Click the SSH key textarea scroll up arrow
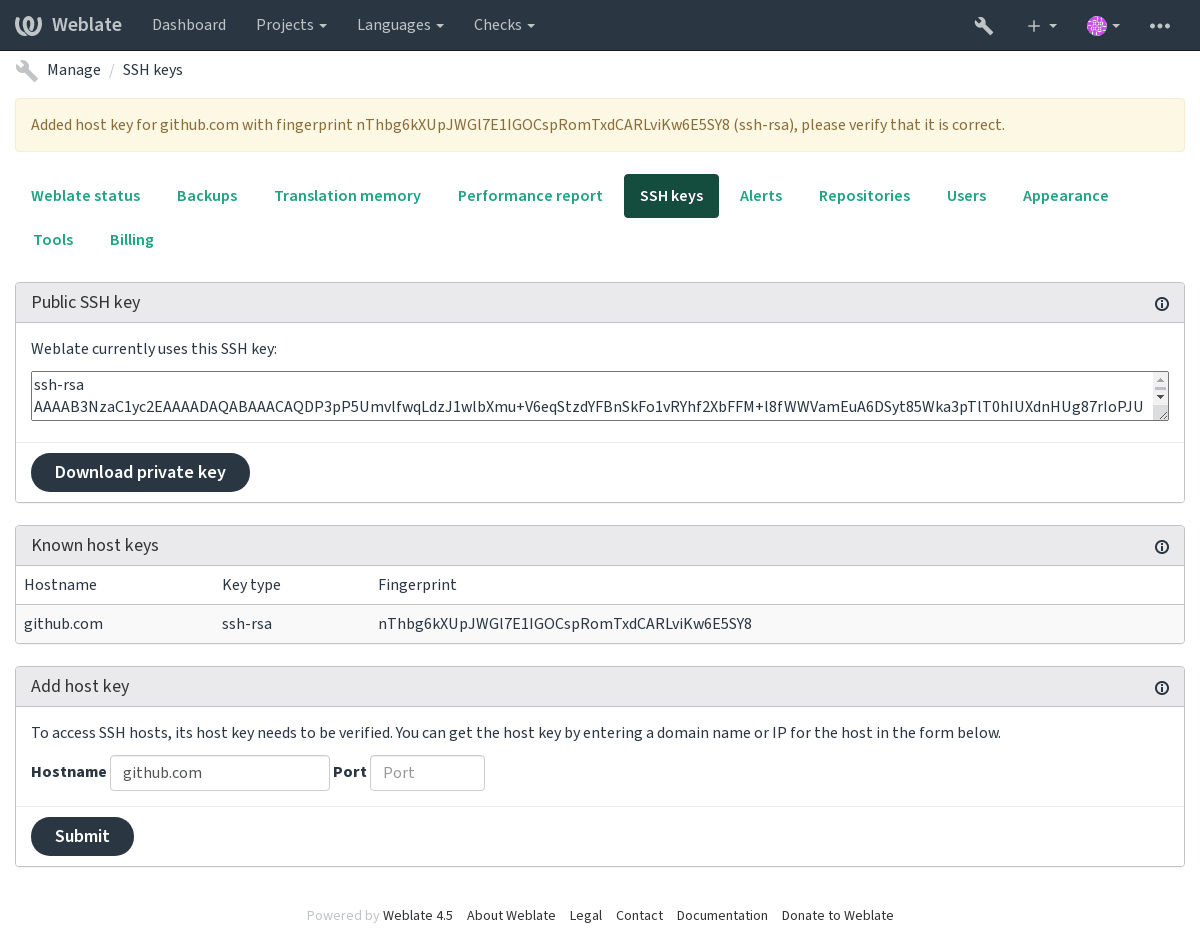 pyautogui.click(x=1160, y=381)
